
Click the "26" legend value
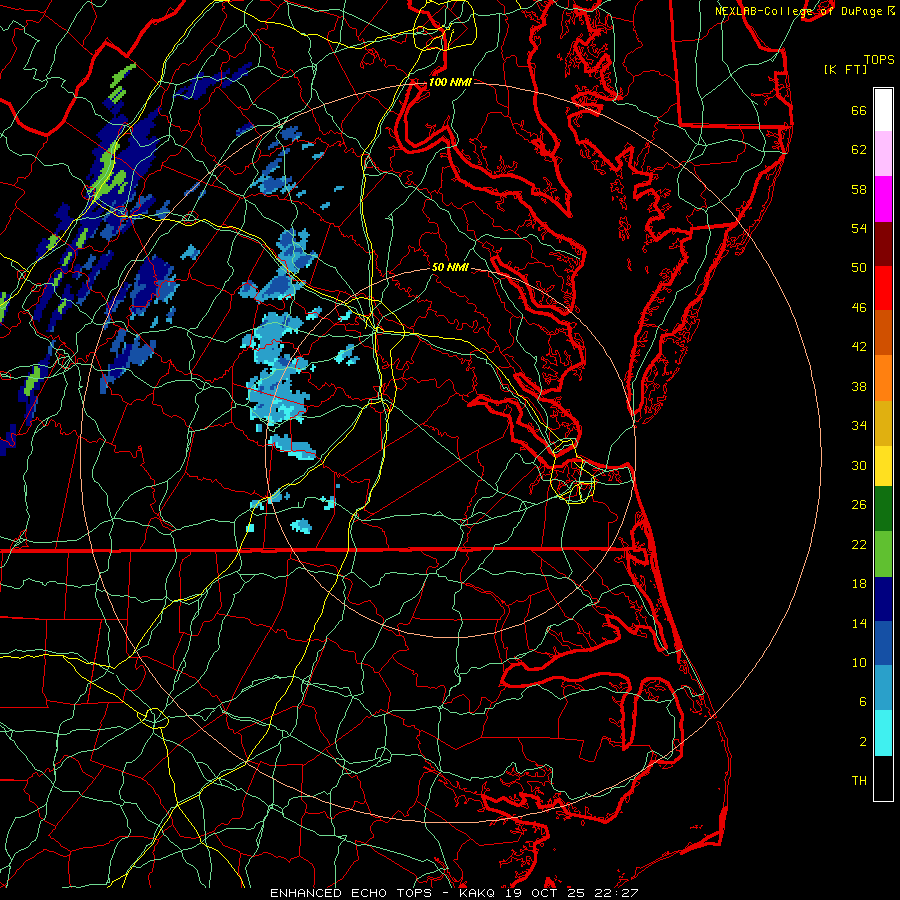(859, 505)
